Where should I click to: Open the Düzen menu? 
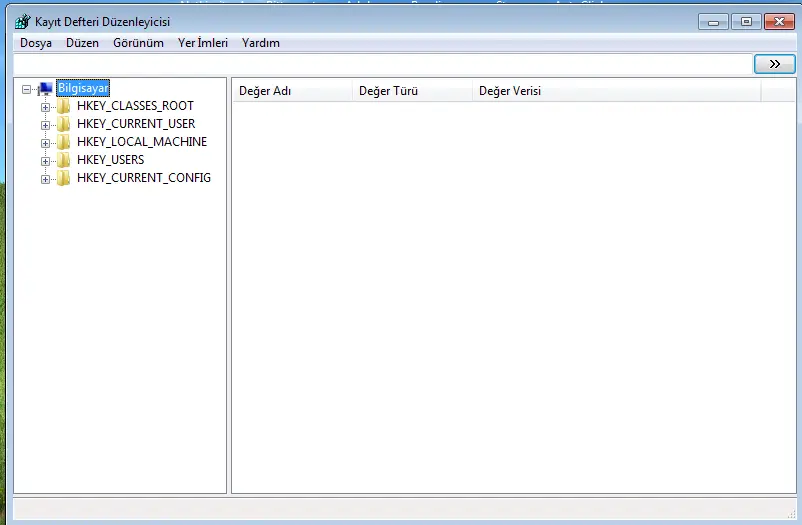point(82,43)
